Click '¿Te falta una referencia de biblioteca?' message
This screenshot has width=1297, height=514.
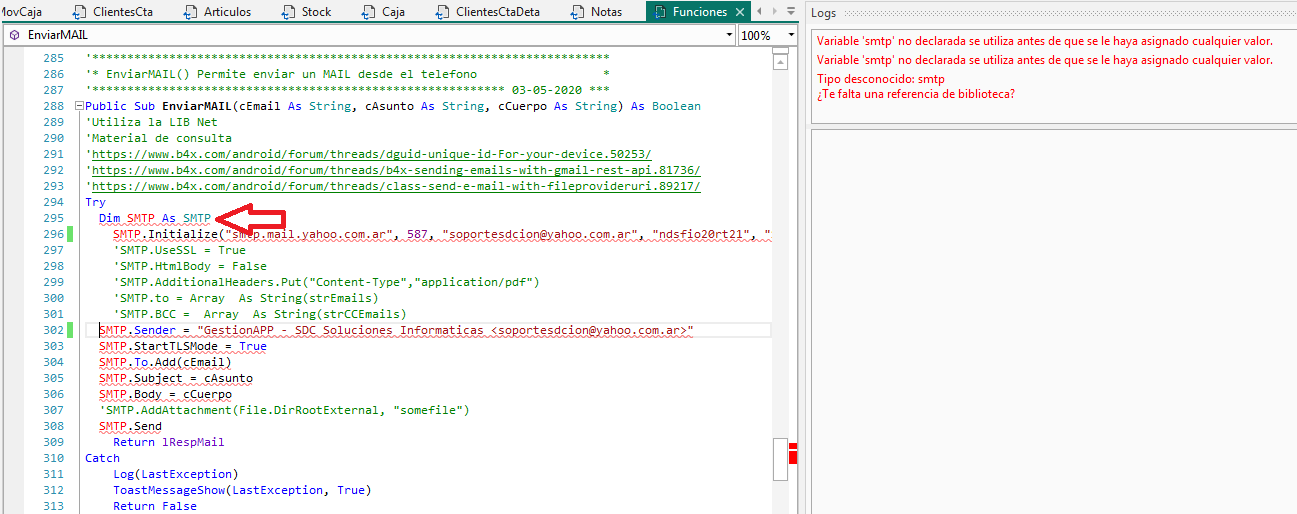tap(916, 94)
